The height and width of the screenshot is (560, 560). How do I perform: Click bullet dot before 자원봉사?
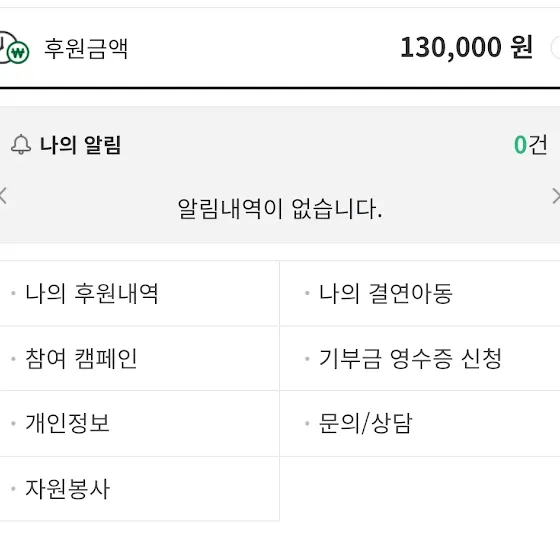(x=14, y=488)
